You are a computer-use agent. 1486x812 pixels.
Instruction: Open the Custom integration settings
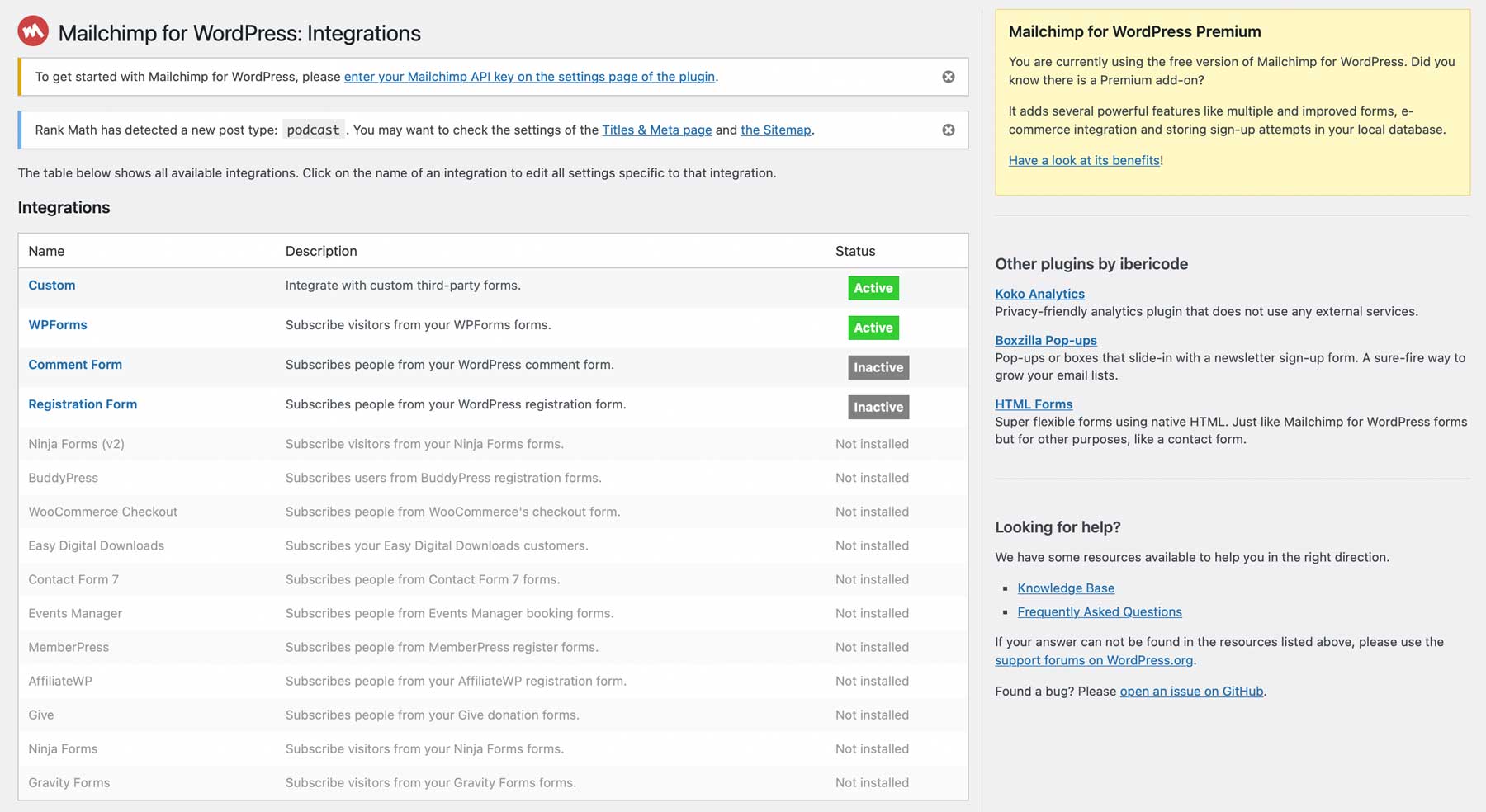pyautogui.click(x=52, y=286)
